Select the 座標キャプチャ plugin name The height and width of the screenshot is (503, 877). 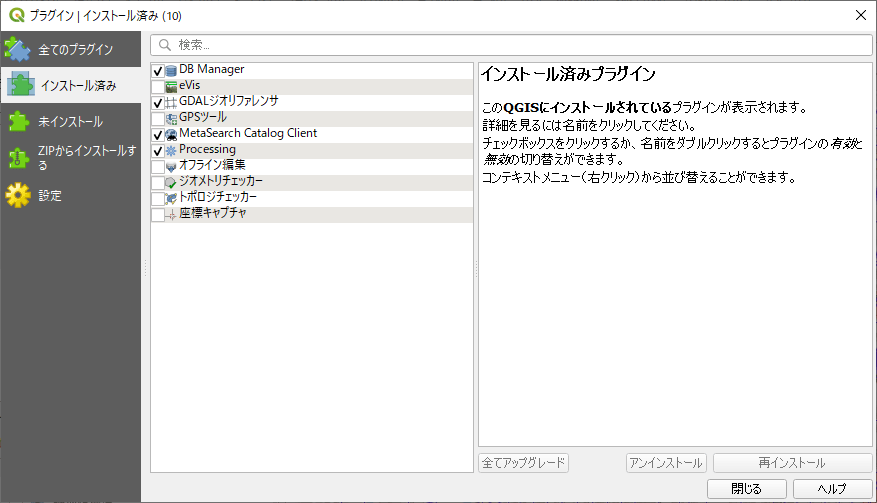click(213, 213)
